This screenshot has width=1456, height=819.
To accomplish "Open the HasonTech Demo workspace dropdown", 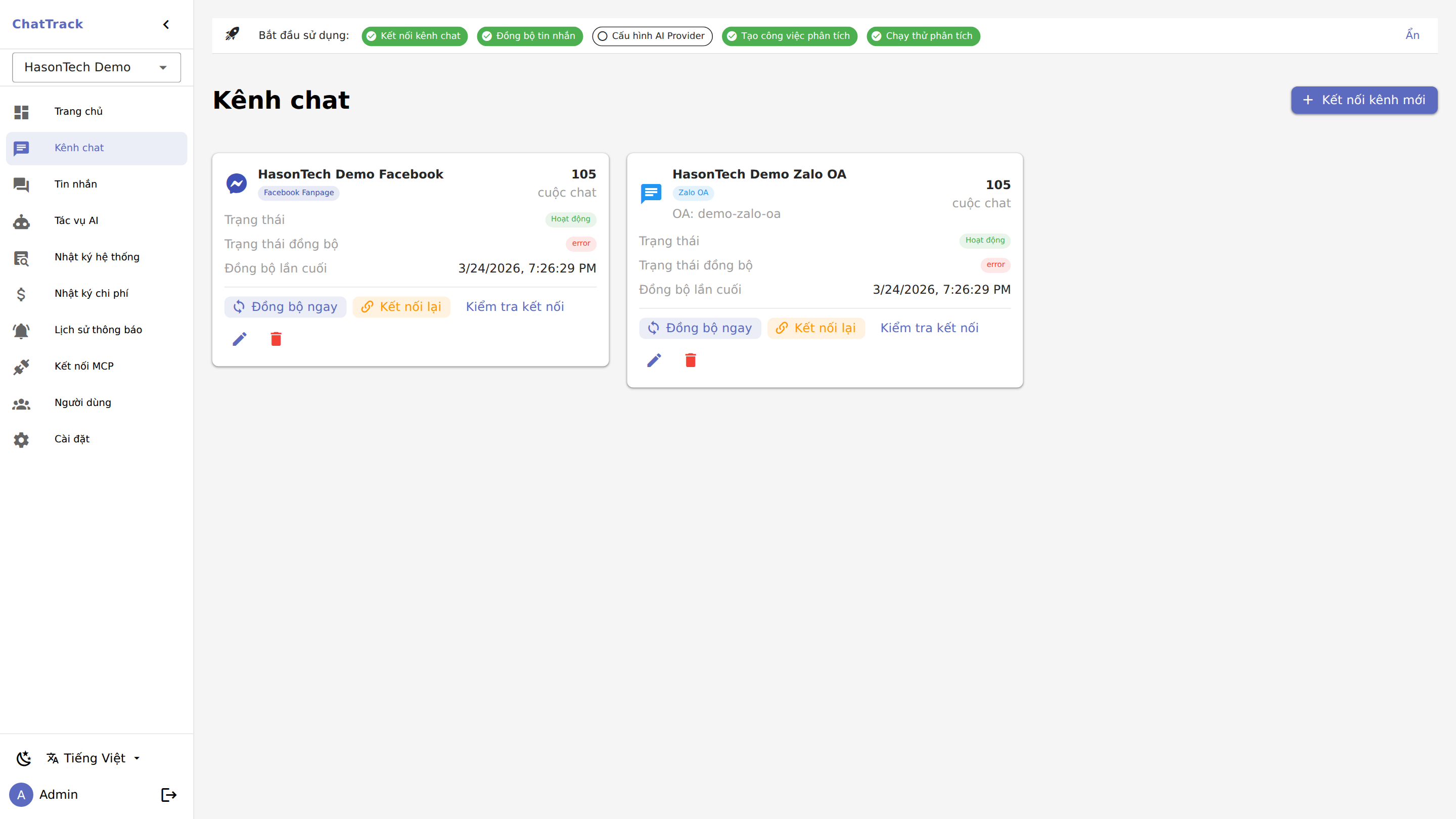I will coord(96,67).
